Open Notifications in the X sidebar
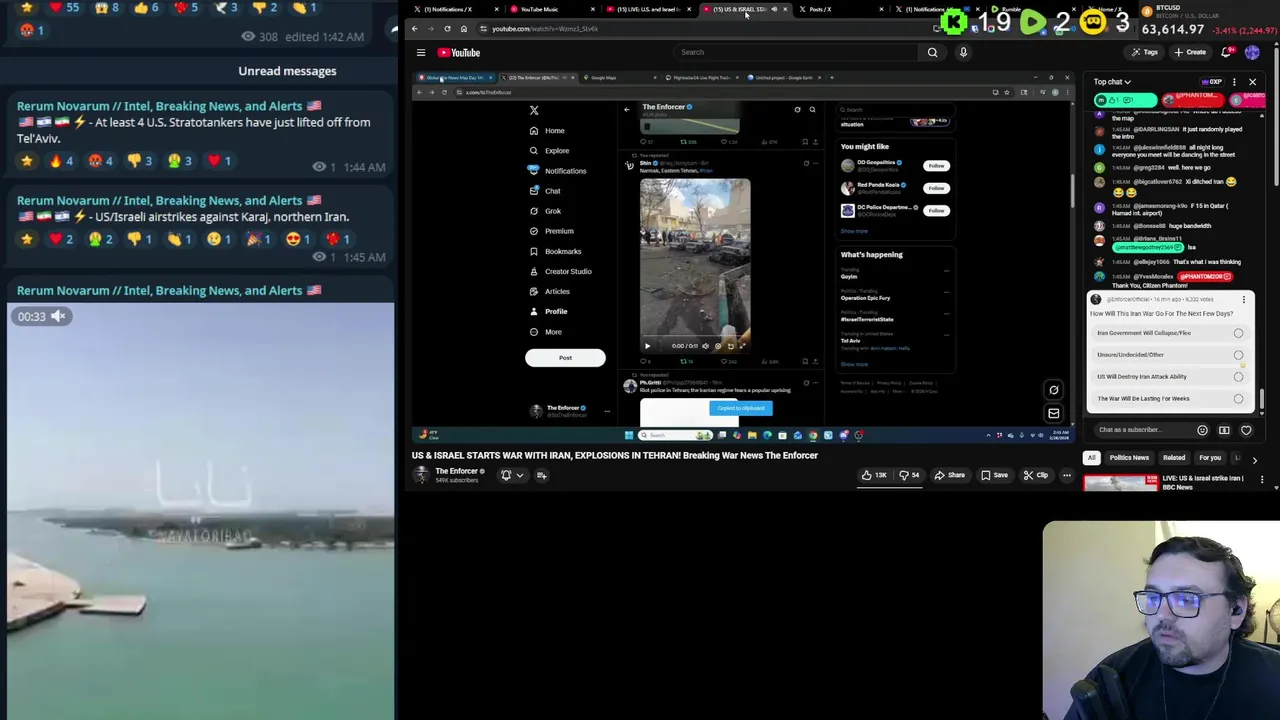The width and height of the screenshot is (1280, 720). point(557,171)
